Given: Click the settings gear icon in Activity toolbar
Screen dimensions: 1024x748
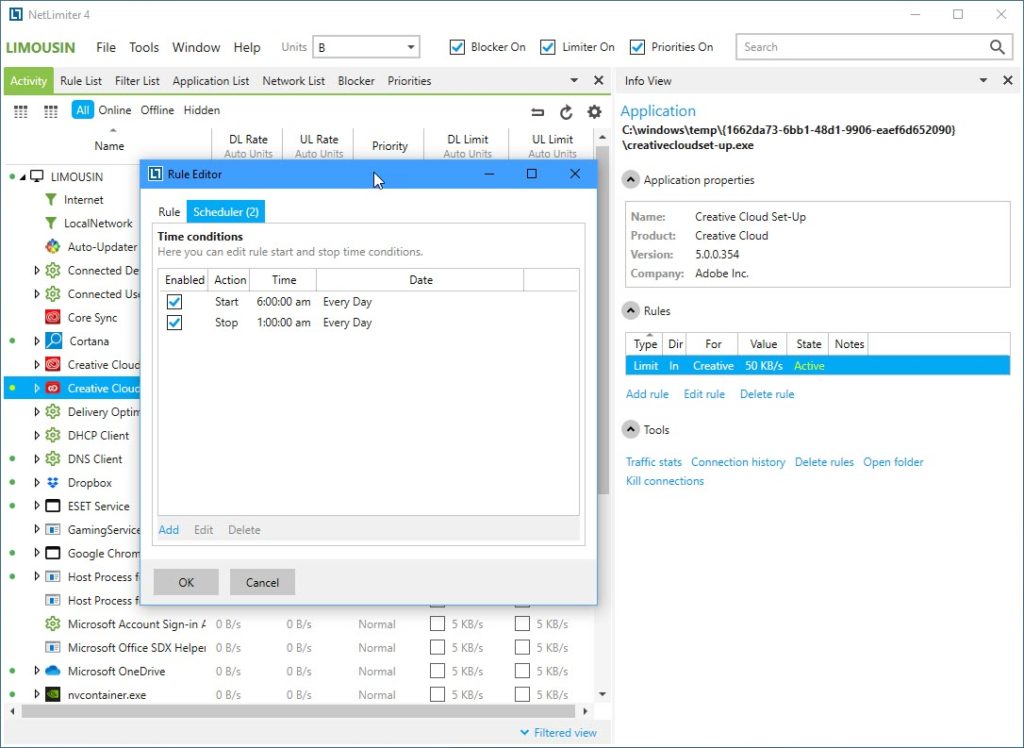Looking at the screenshot, I should click(x=594, y=112).
